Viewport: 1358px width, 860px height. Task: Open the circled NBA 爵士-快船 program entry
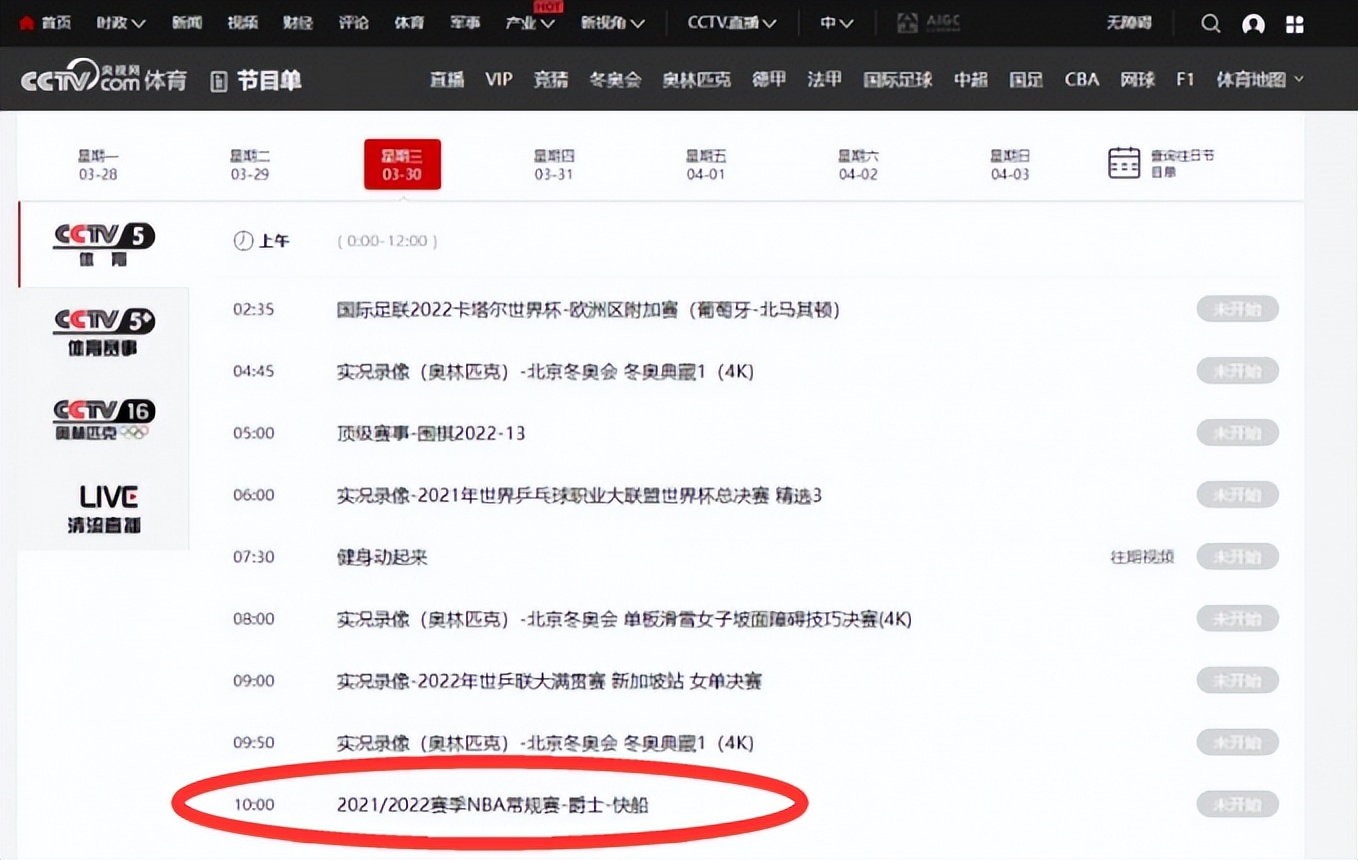[x=494, y=804]
